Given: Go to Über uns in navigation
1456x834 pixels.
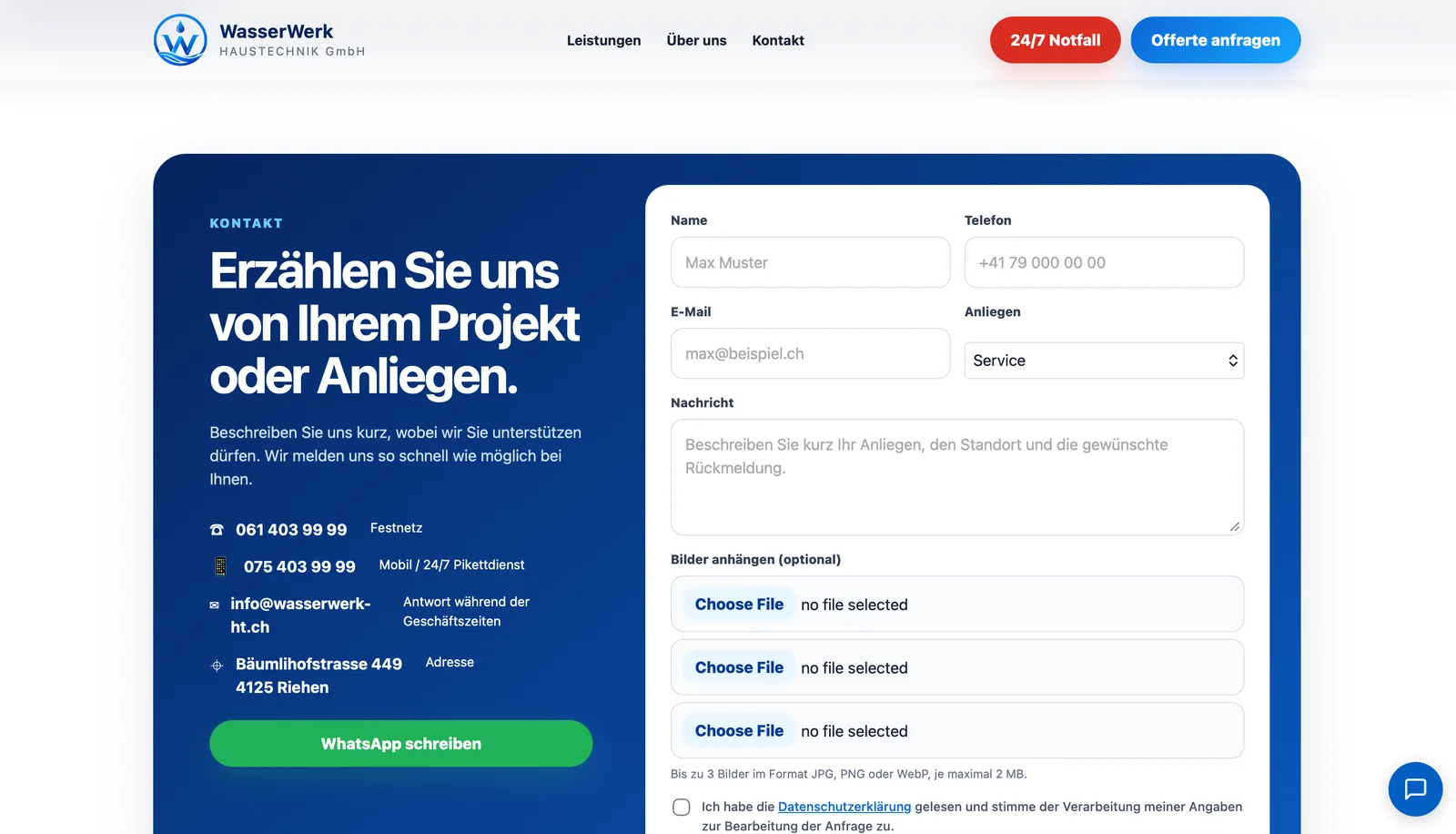Looking at the screenshot, I should 696,40.
